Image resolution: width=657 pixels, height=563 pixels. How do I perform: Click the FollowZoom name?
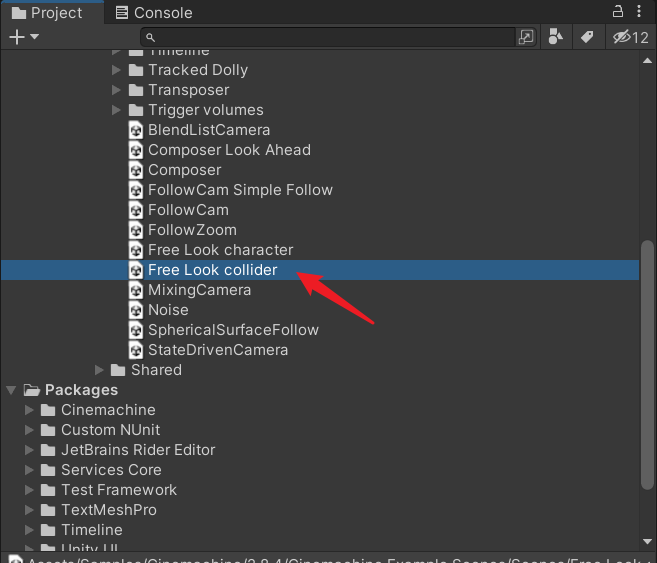point(192,230)
